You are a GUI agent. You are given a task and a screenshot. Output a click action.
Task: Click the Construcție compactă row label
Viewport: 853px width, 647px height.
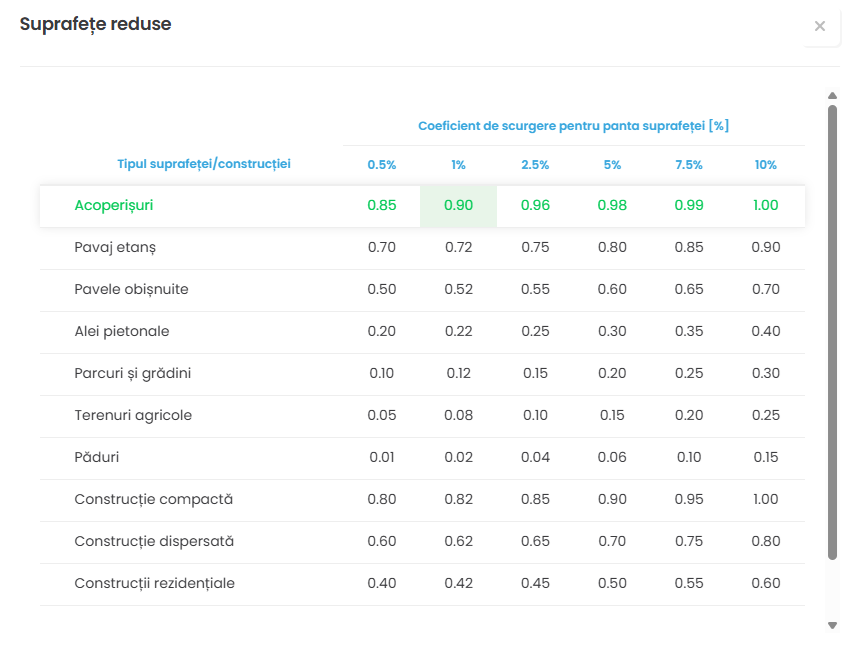[153, 499]
